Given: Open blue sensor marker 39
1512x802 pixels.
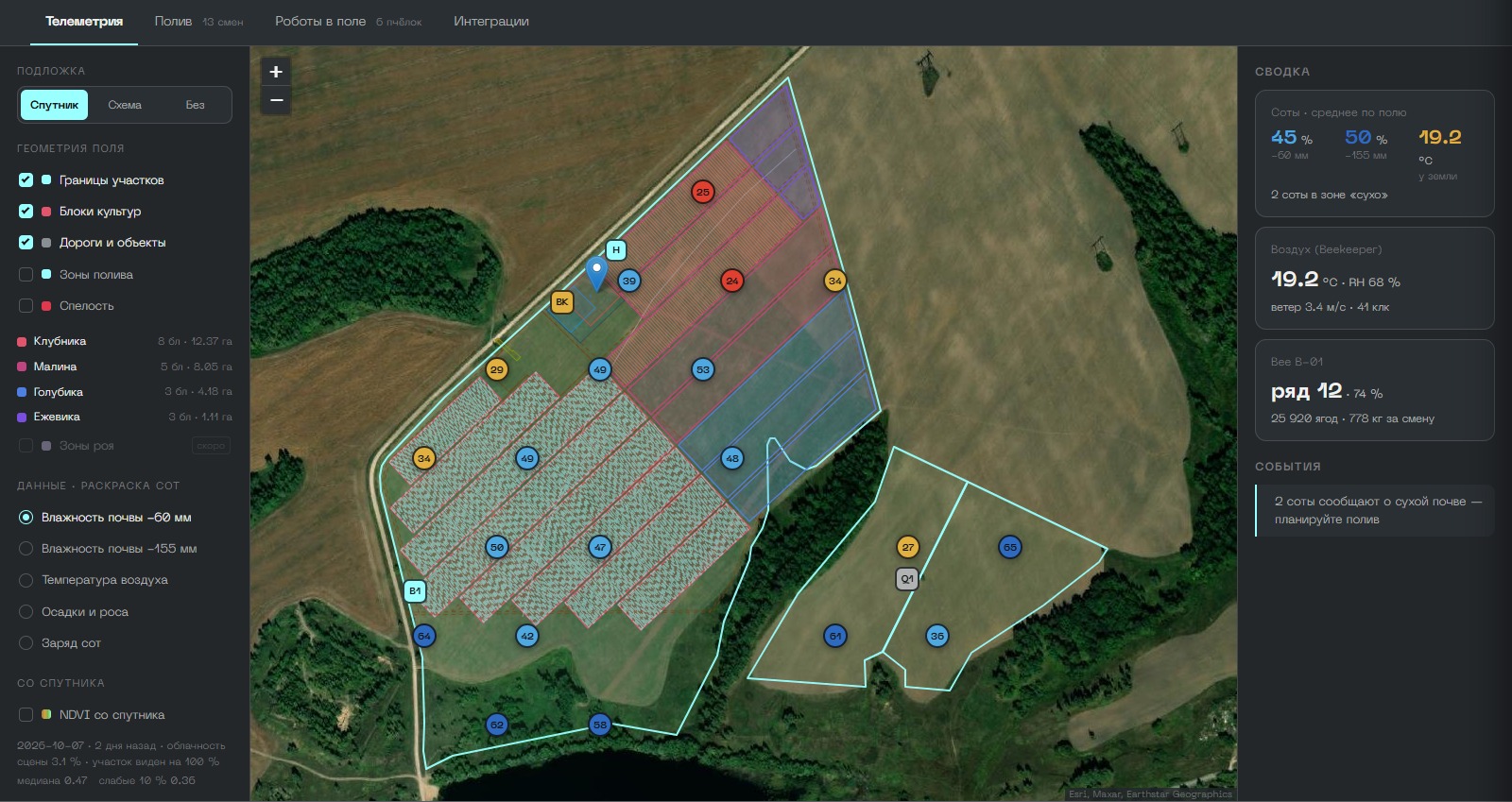Looking at the screenshot, I should point(629,281).
